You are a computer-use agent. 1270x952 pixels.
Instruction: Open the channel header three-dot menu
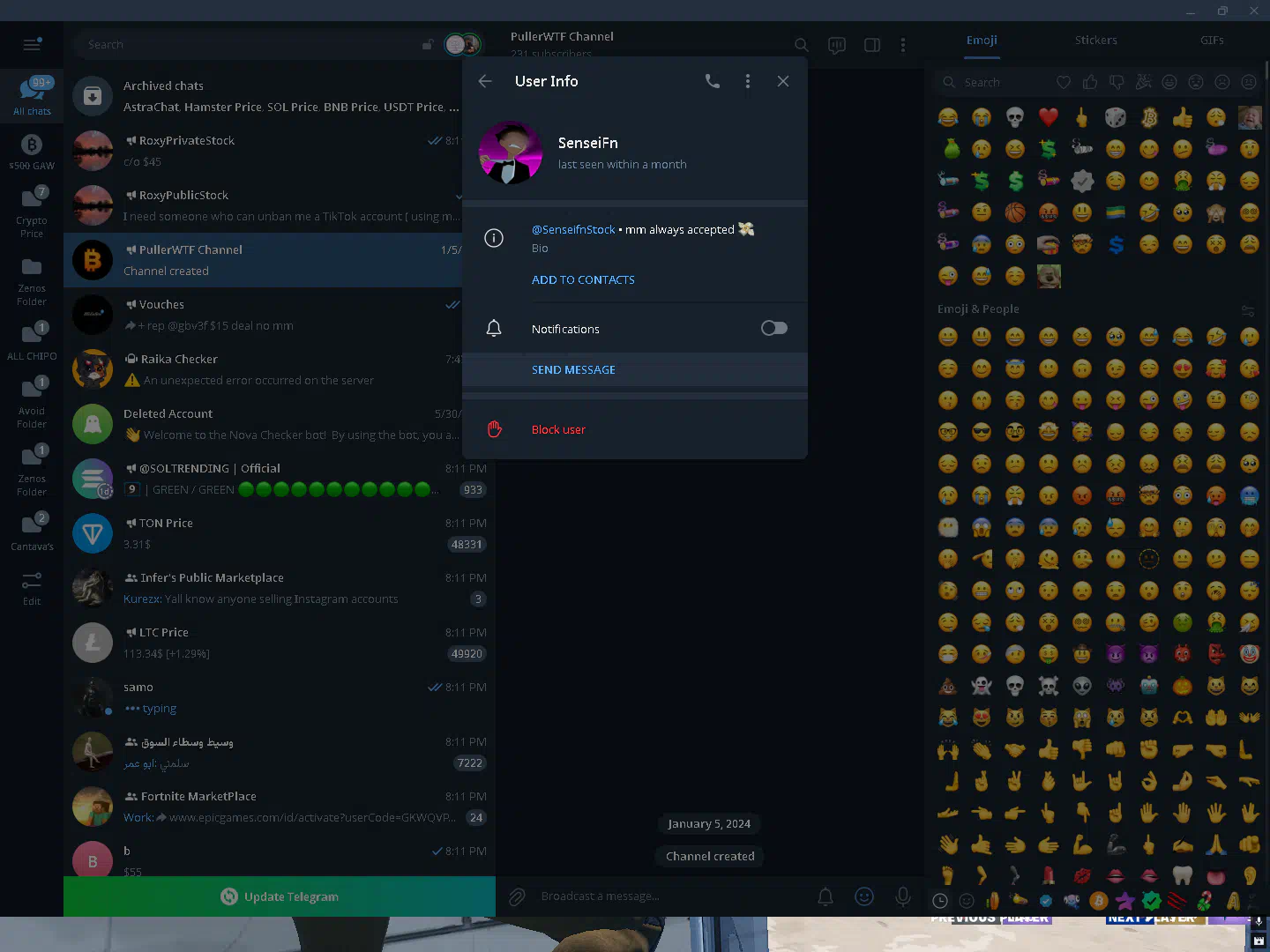(x=902, y=44)
